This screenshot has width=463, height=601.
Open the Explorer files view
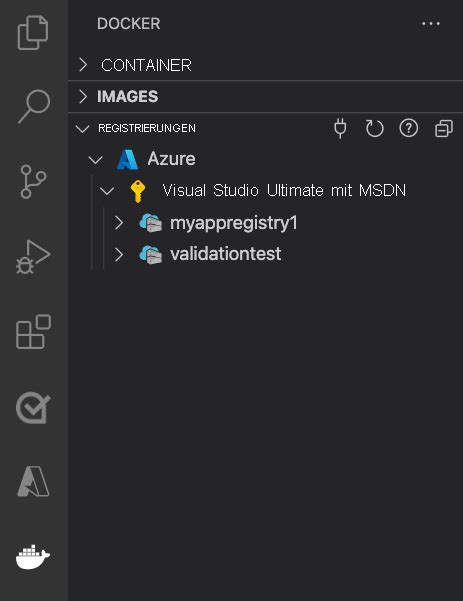33,33
